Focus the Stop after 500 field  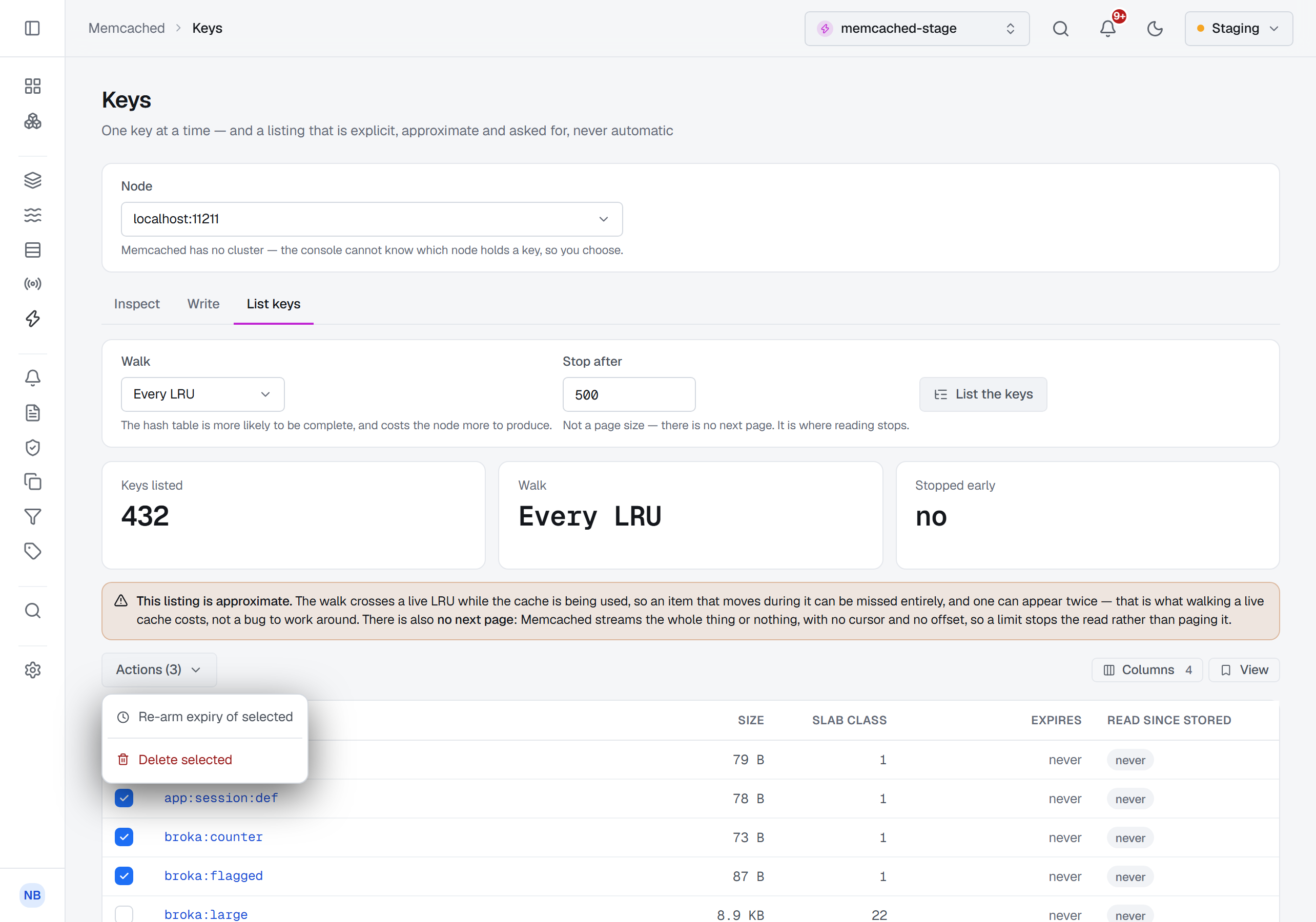coord(629,394)
